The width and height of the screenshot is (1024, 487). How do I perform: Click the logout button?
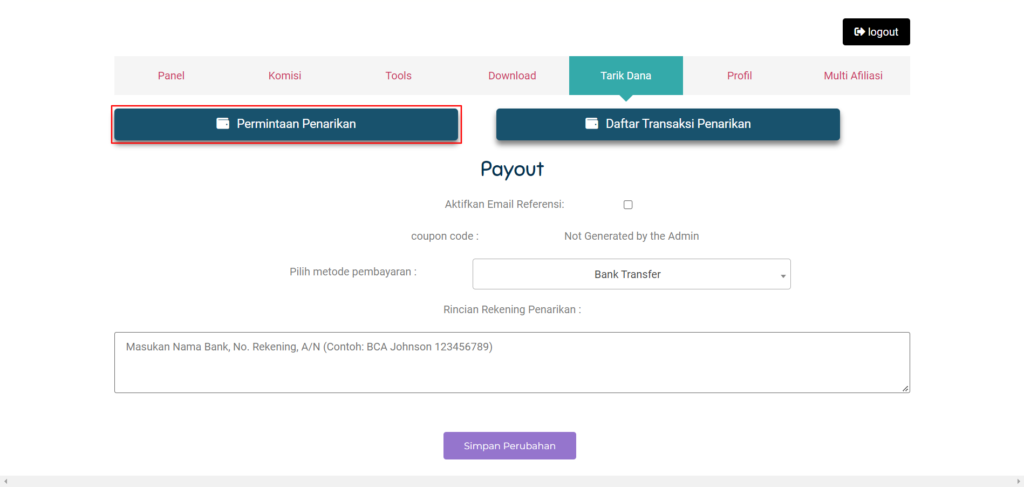(x=876, y=32)
